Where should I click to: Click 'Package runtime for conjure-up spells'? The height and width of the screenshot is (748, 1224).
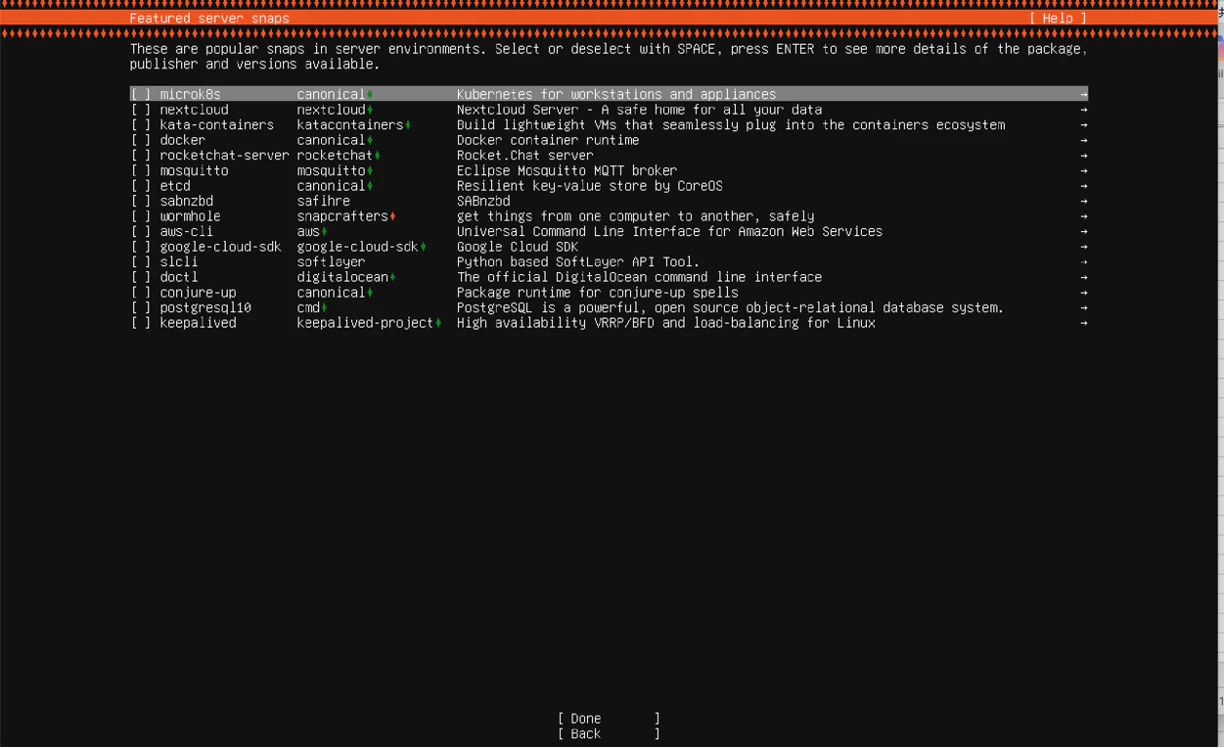click(597, 293)
